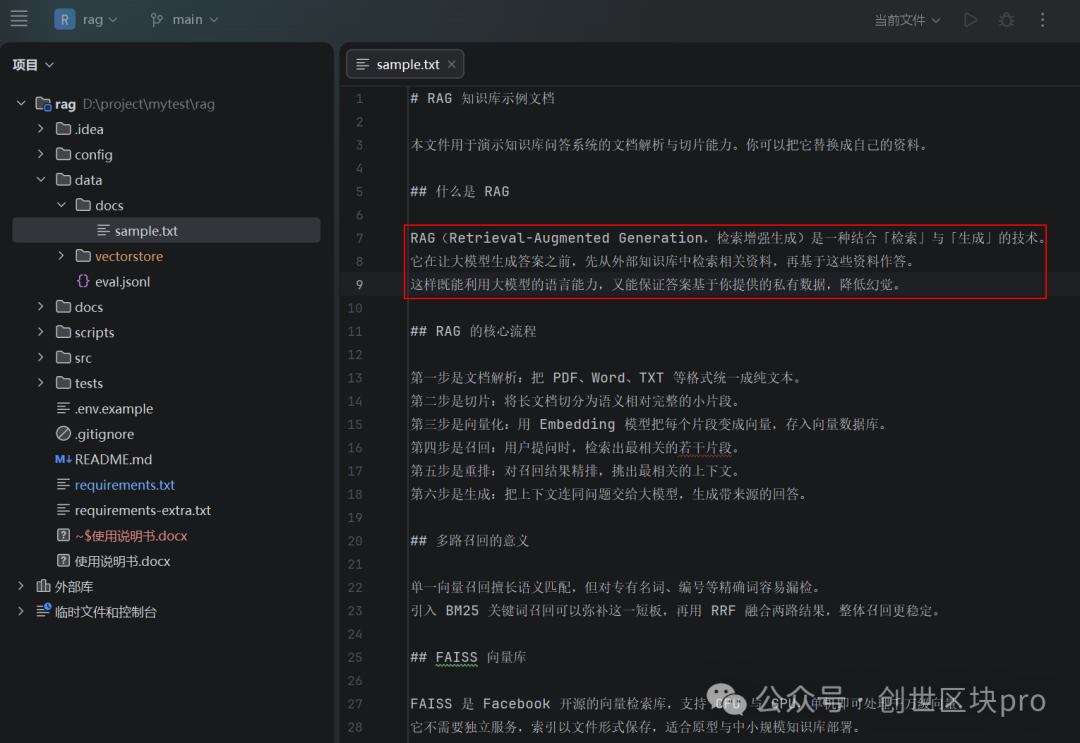Screen dimensions: 1080x743
Task: Collapse the docs folder inside data
Action: (x=61, y=205)
